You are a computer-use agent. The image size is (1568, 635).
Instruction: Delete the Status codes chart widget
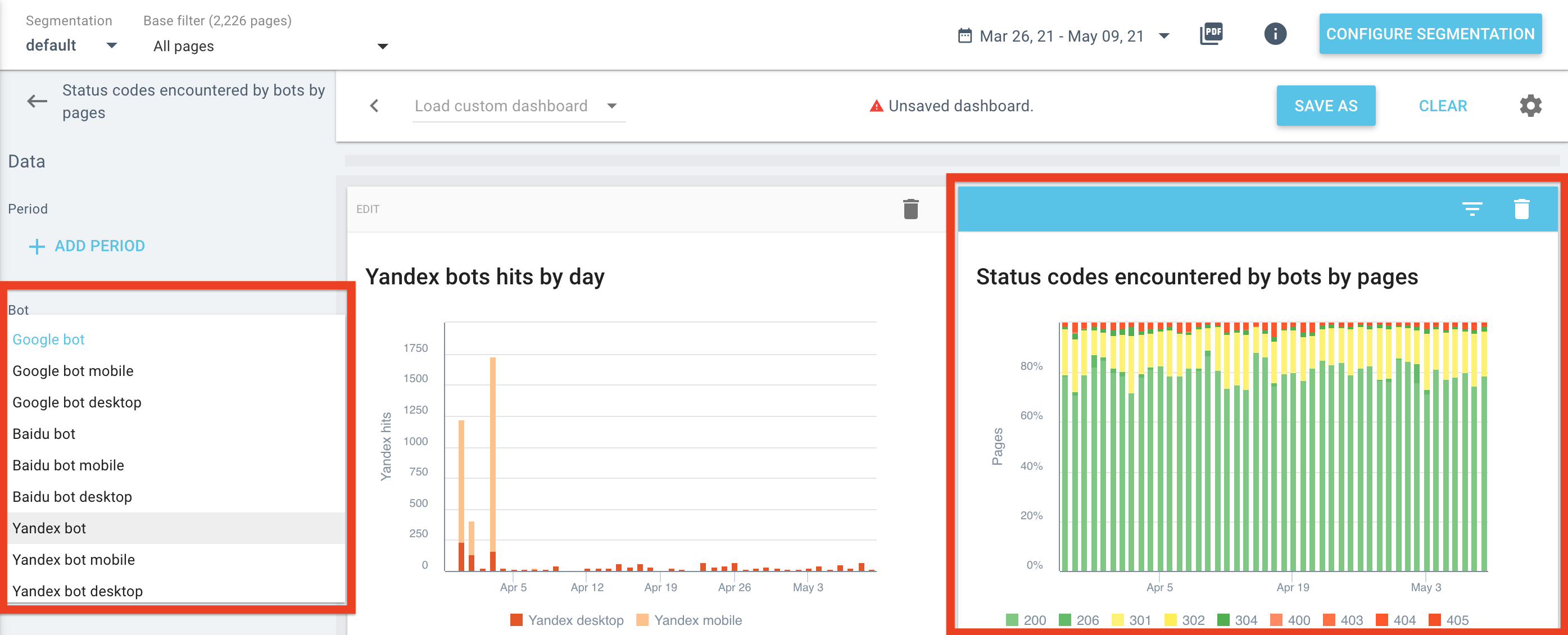[x=1521, y=209]
